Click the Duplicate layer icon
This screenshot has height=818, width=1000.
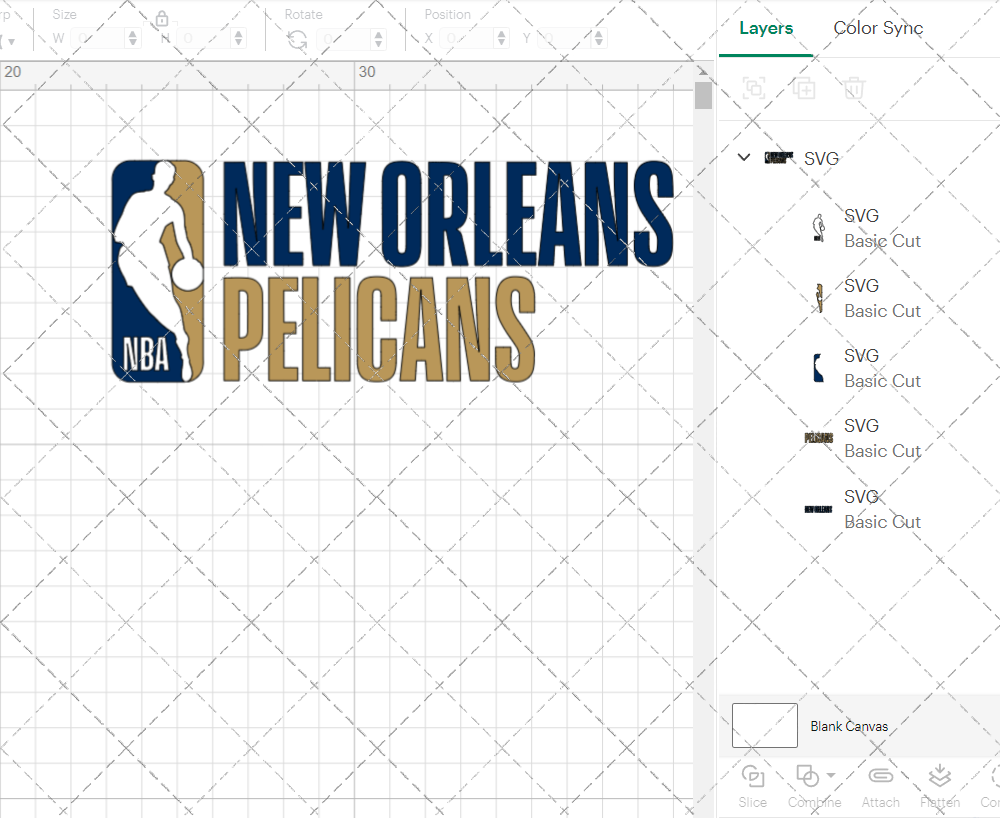(x=804, y=87)
